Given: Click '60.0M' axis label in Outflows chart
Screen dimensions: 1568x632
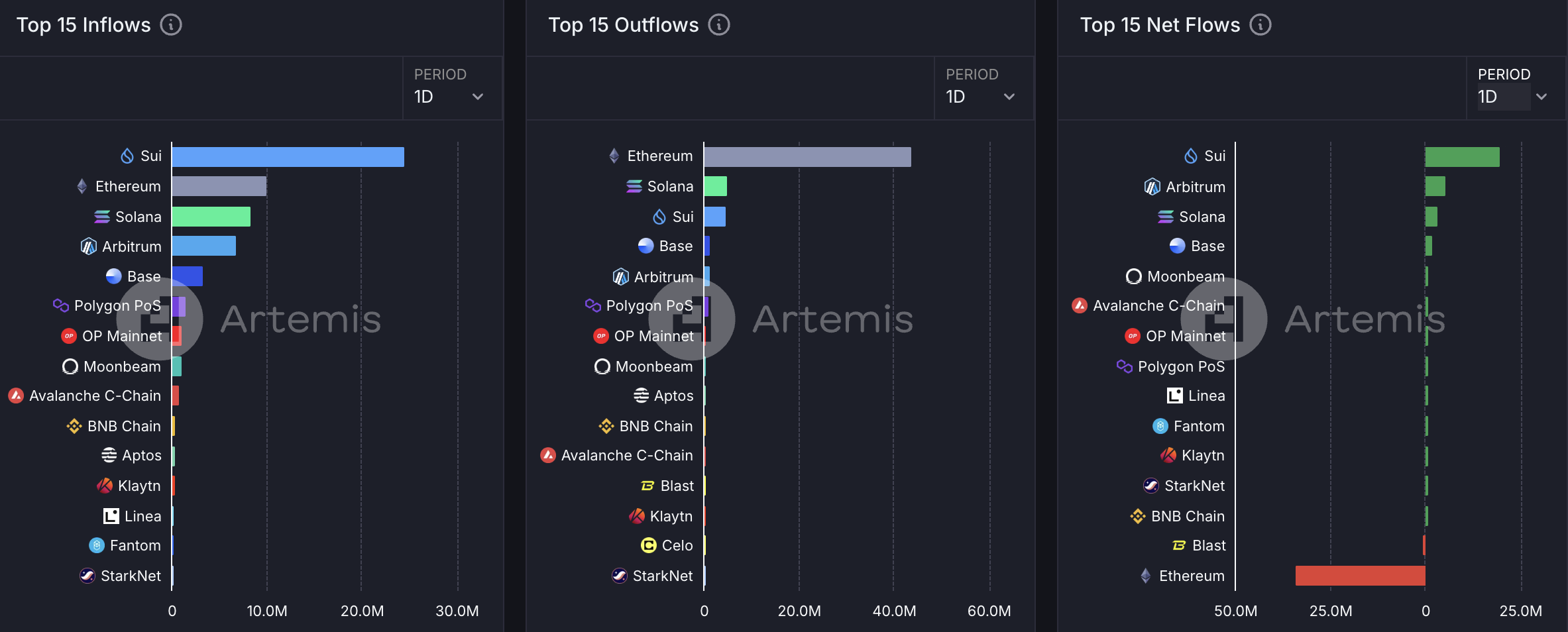Looking at the screenshot, I should tap(989, 611).
